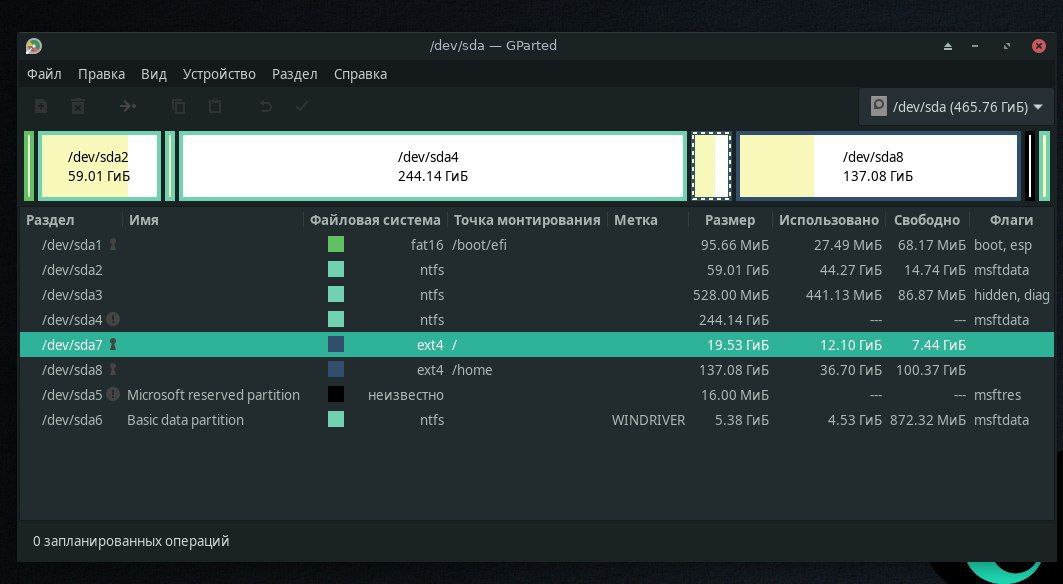Image resolution: width=1063 pixels, height=584 pixels.
Task: Select the dashed highlighted partition block in disk map
Action: [711, 166]
